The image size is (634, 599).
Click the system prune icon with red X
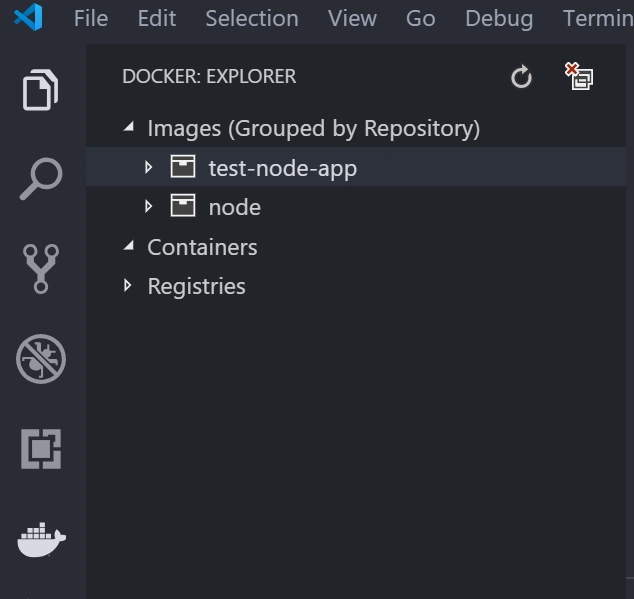pyautogui.click(x=579, y=76)
